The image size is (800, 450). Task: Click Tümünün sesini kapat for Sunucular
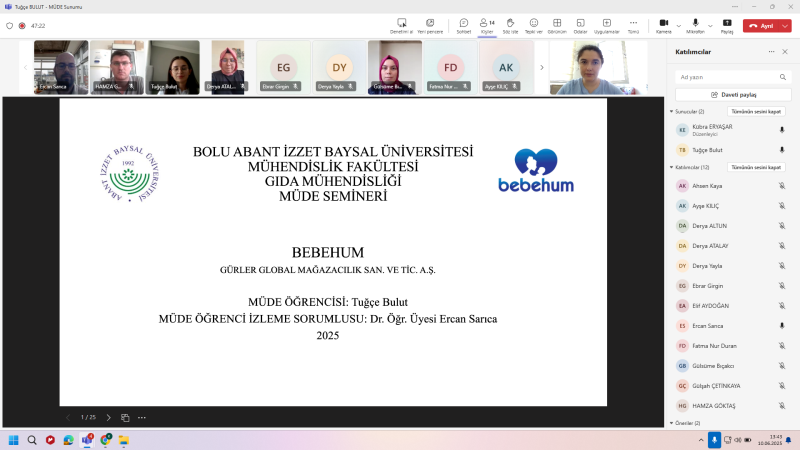756,111
